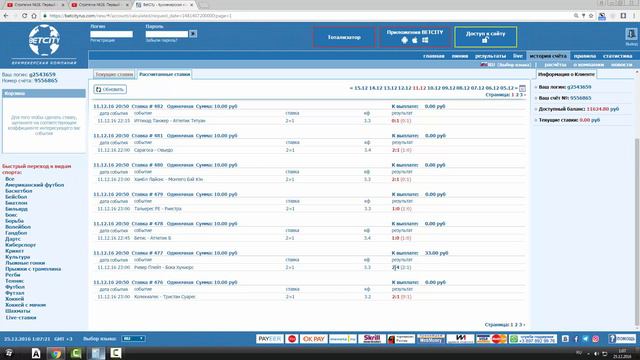Select 'Киберспорт' in sports list
The image size is (640, 360).
click(x=20, y=245)
